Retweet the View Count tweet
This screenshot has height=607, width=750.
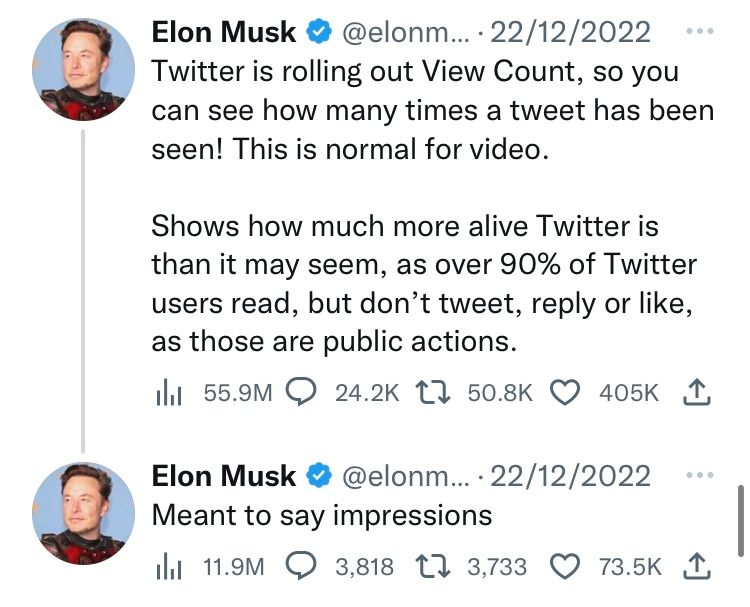[x=432, y=392]
